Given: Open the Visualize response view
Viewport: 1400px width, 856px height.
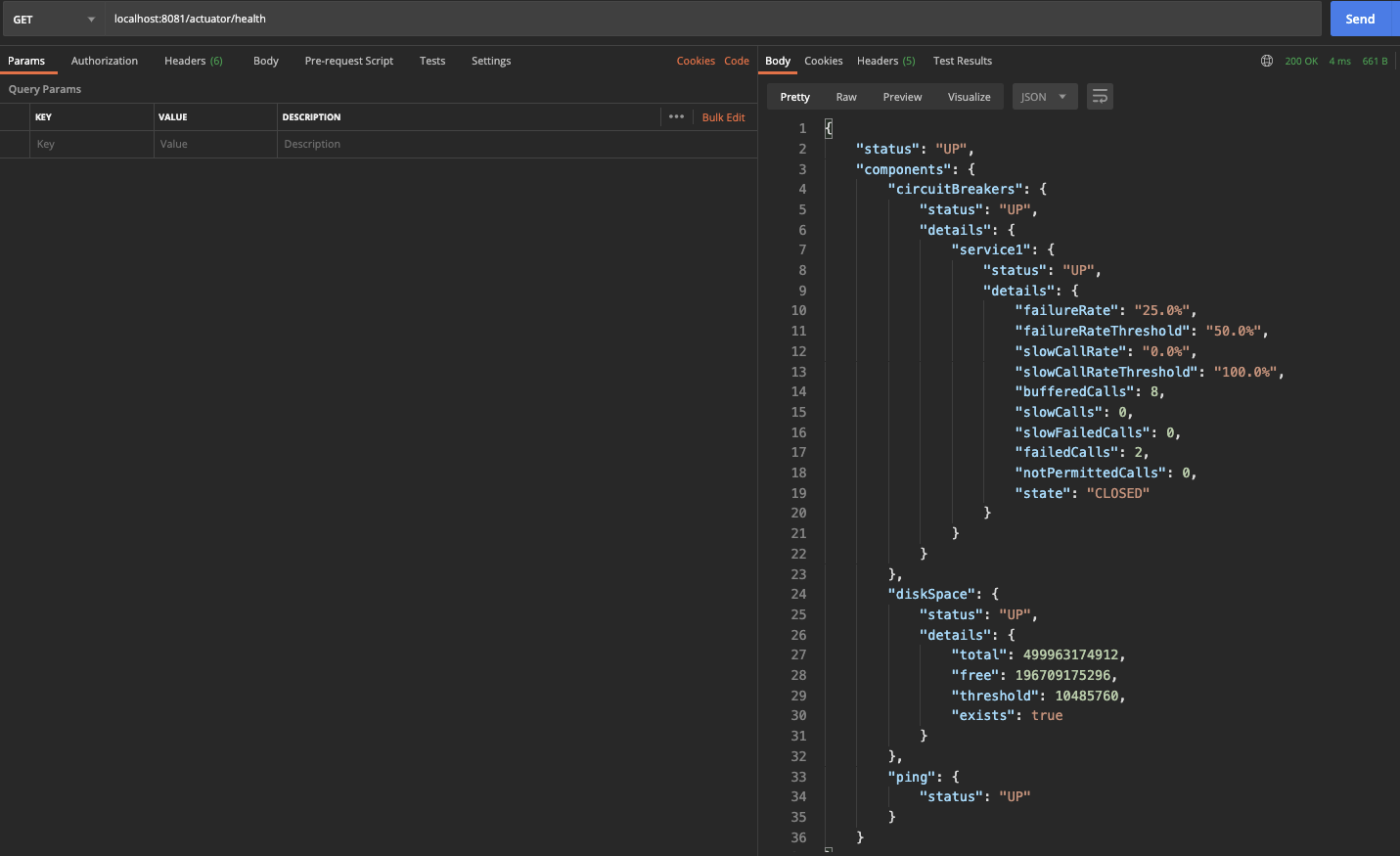Looking at the screenshot, I should coord(969,96).
